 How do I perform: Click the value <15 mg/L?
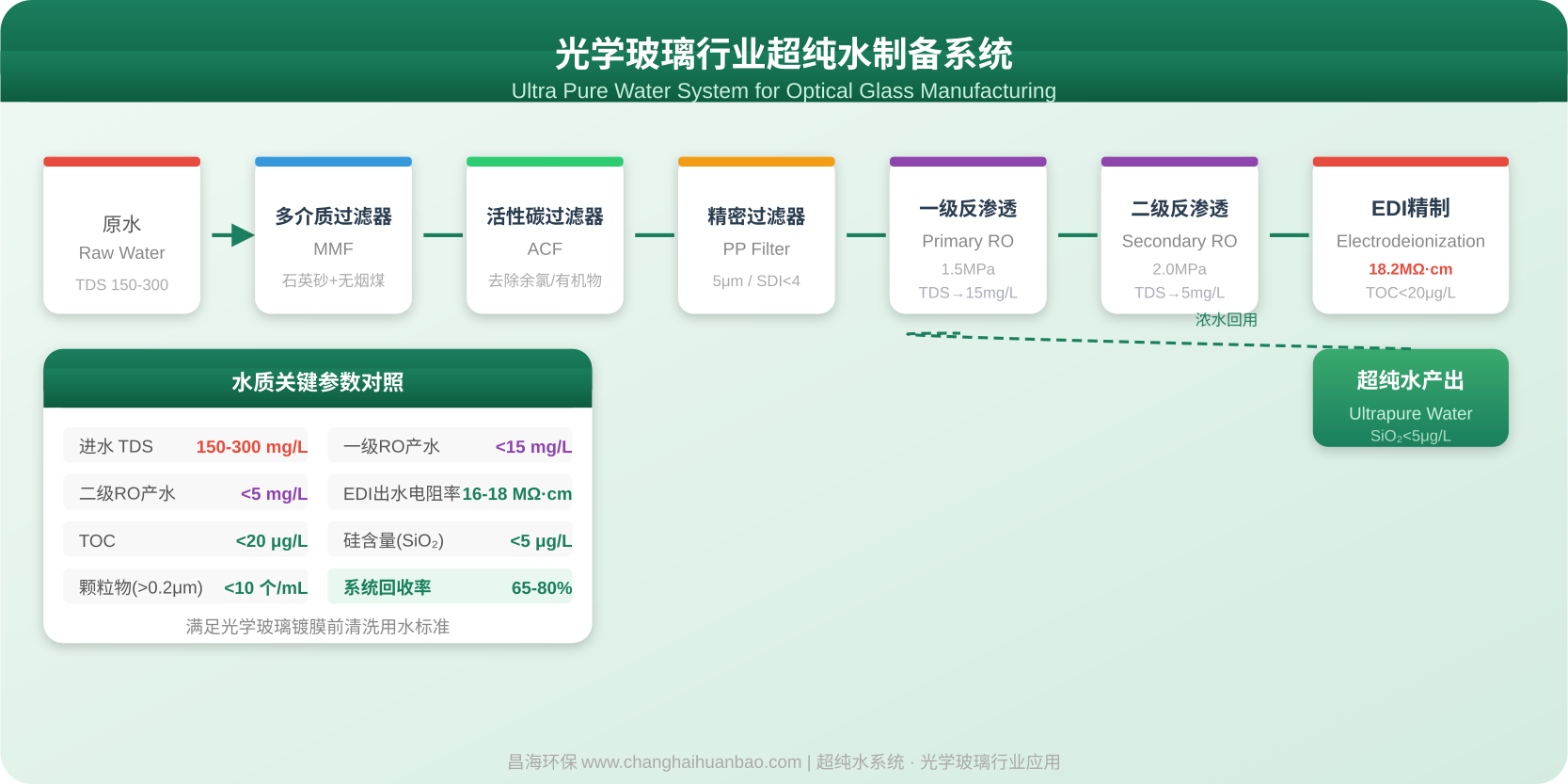tap(533, 447)
